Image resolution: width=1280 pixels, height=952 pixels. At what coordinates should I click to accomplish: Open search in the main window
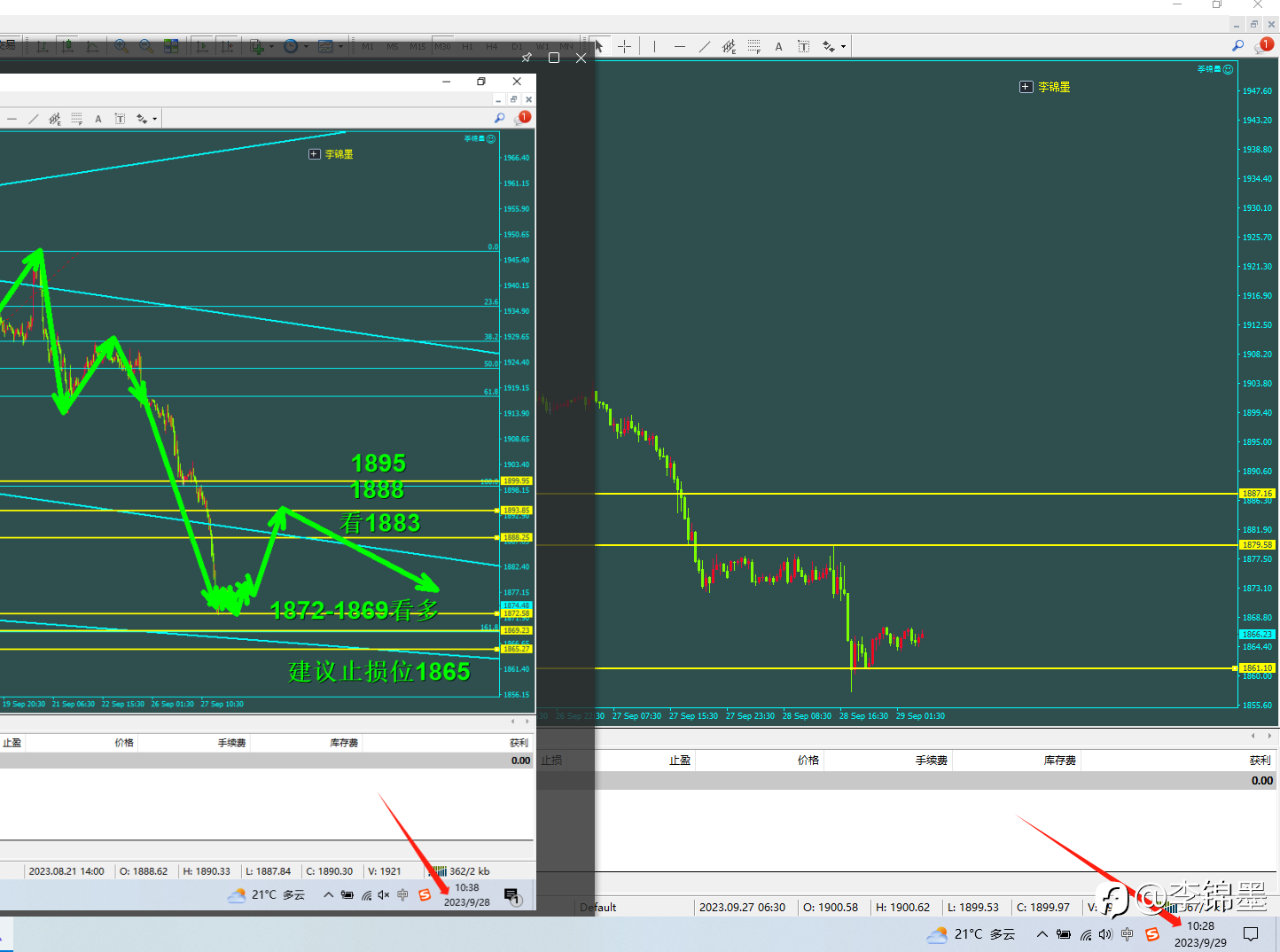[1237, 45]
